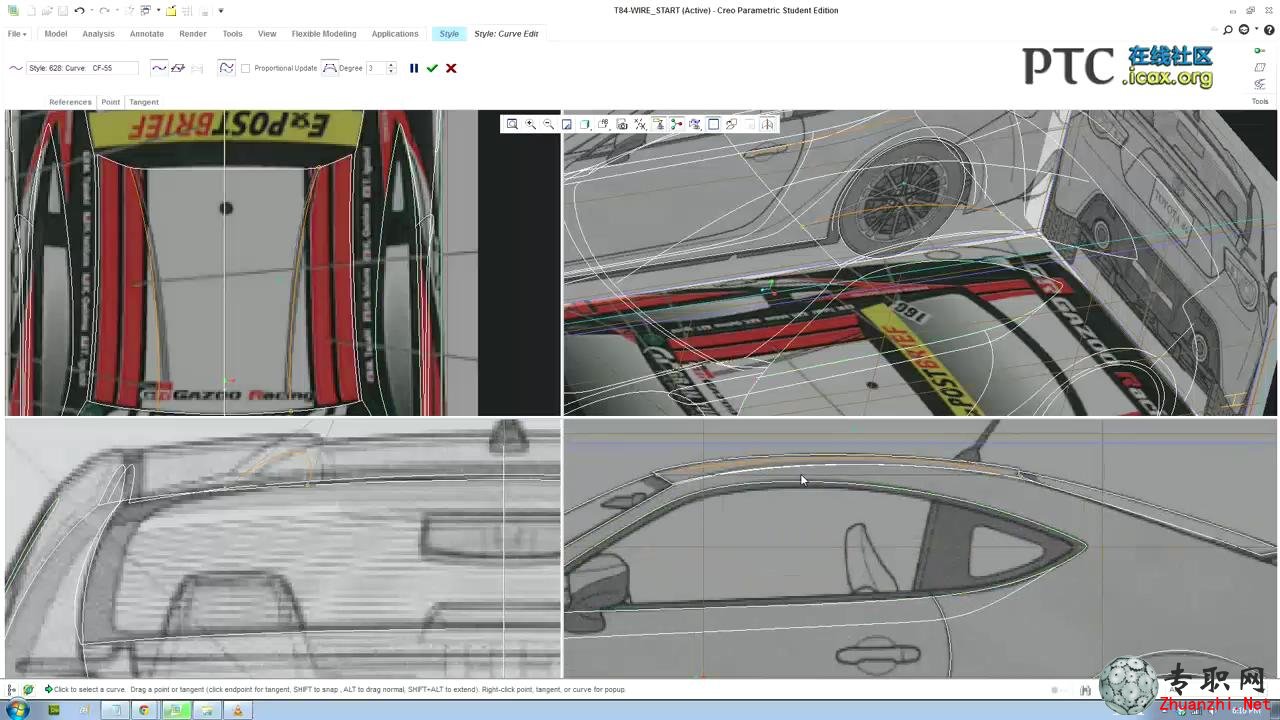Click the Chrome icon in taskbar
1280x720 pixels.
tap(144, 710)
